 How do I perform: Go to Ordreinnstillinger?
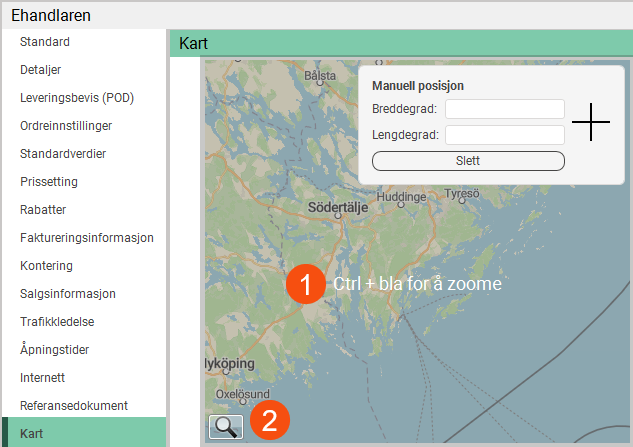66,126
